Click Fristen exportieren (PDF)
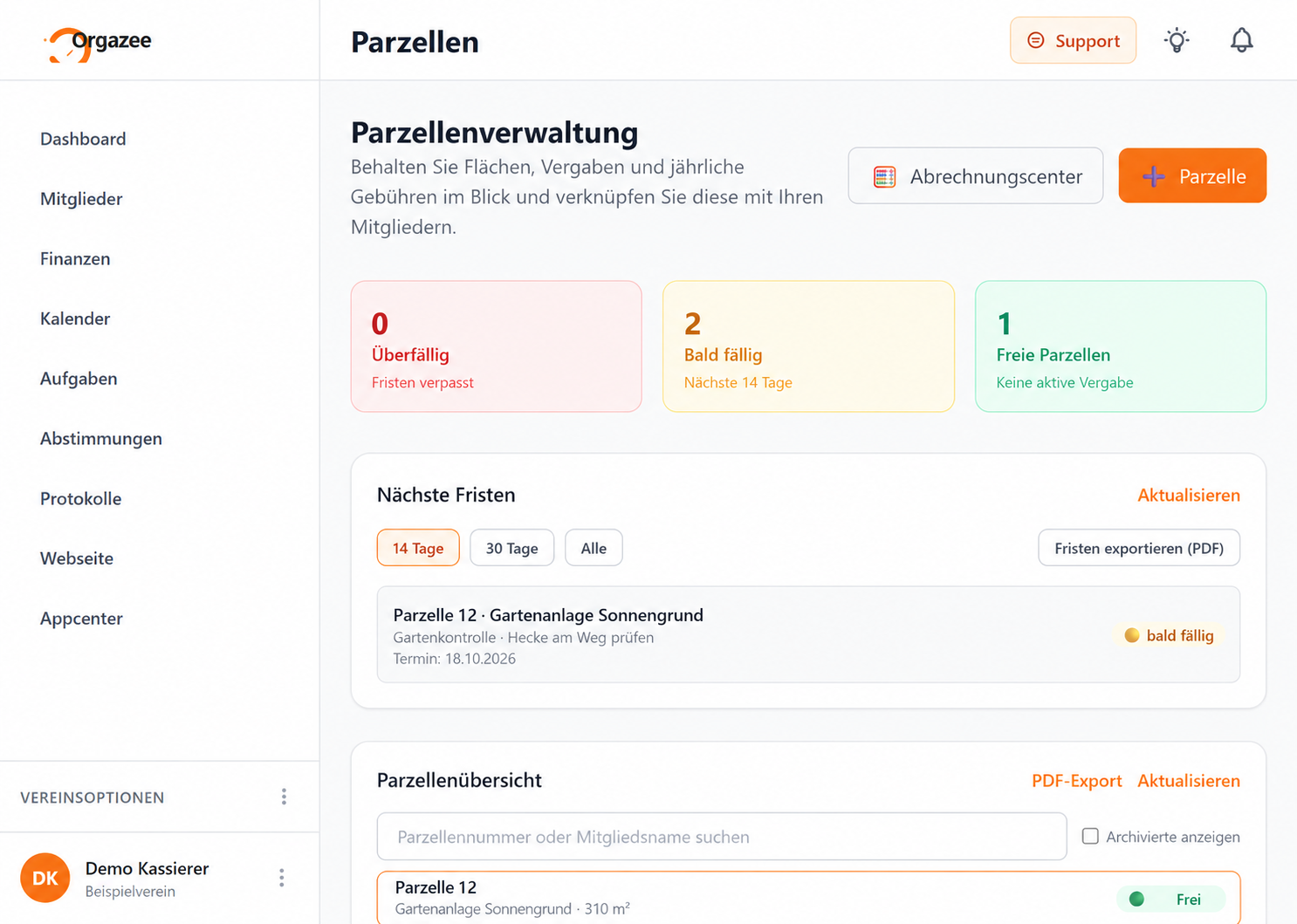This screenshot has width=1297, height=924. (x=1139, y=548)
